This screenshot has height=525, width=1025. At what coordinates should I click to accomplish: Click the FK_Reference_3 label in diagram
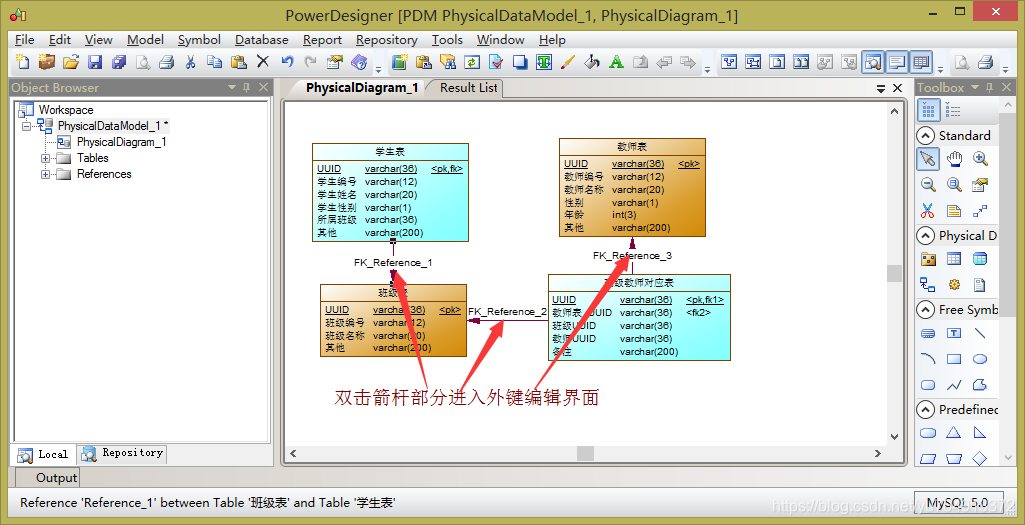tap(632, 256)
